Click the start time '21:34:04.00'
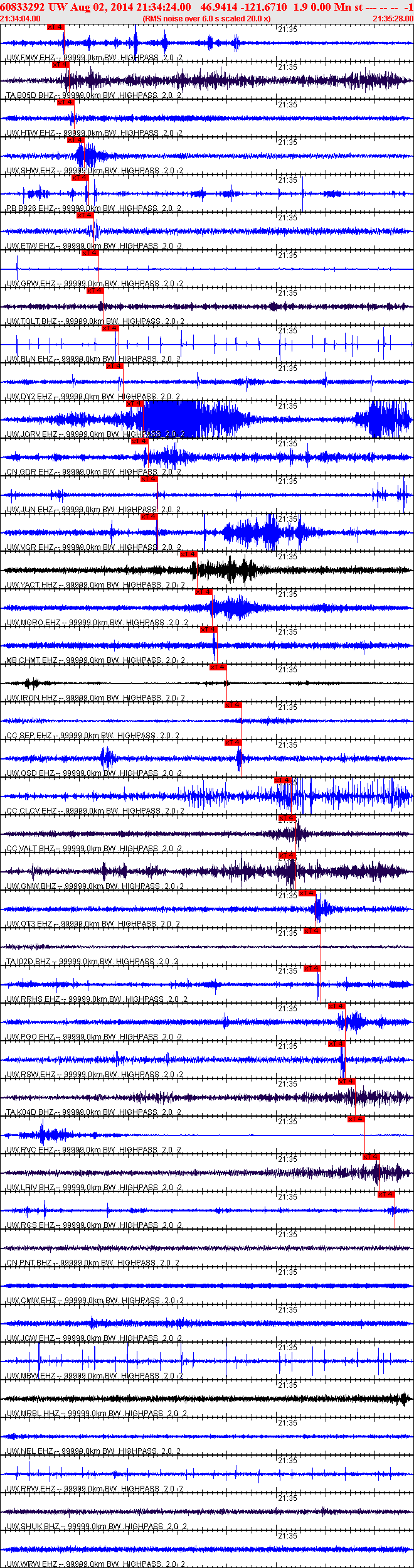Screen dimensions: 414x1568 pyautogui.click(x=21, y=19)
